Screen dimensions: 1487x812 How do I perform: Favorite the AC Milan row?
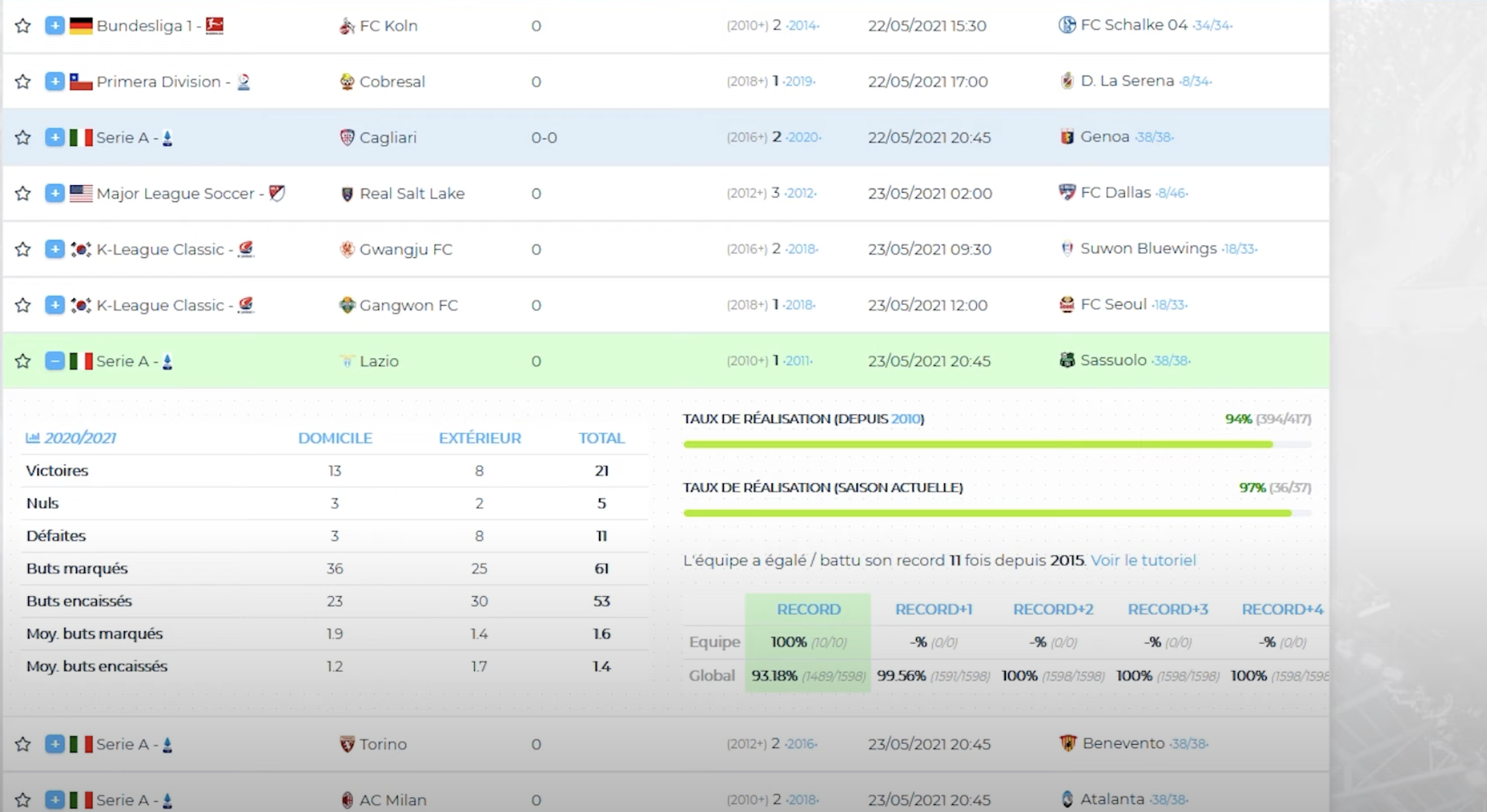pyautogui.click(x=22, y=800)
